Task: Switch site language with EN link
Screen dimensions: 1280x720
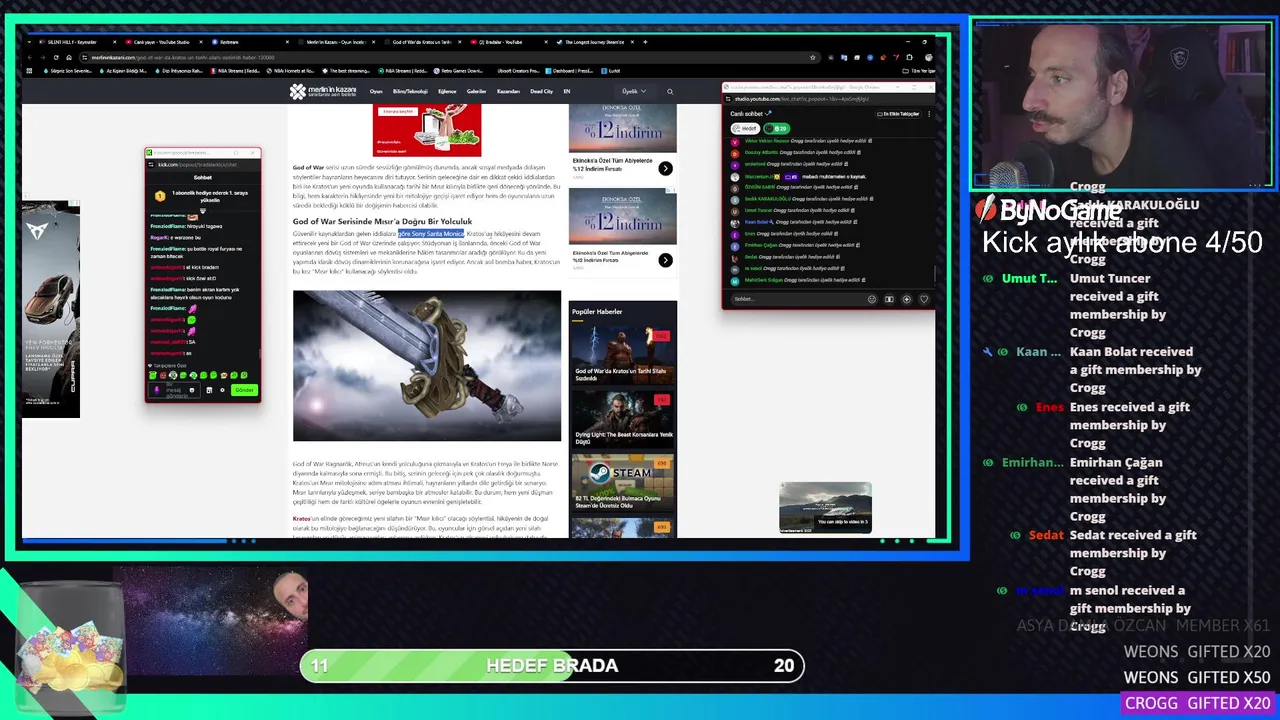Action: tap(566, 91)
